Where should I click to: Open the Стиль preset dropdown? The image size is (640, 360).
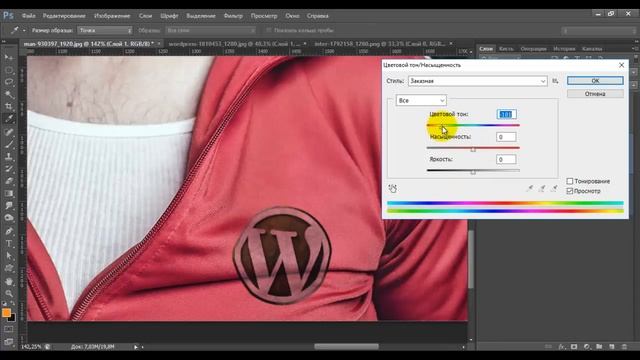click(478, 81)
